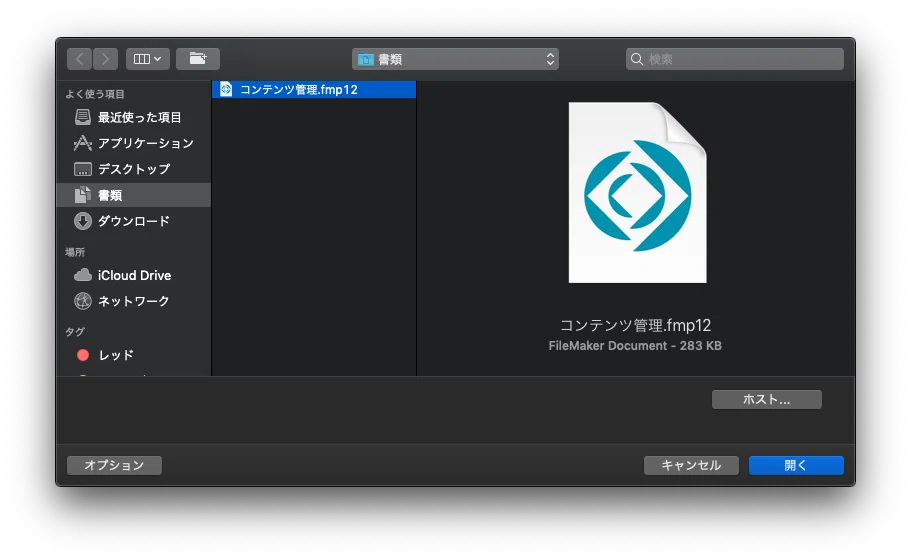Viewport: 911px width, 560px height.
Task: Click the FileMaker Document - 283 KB text
Action: point(635,346)
